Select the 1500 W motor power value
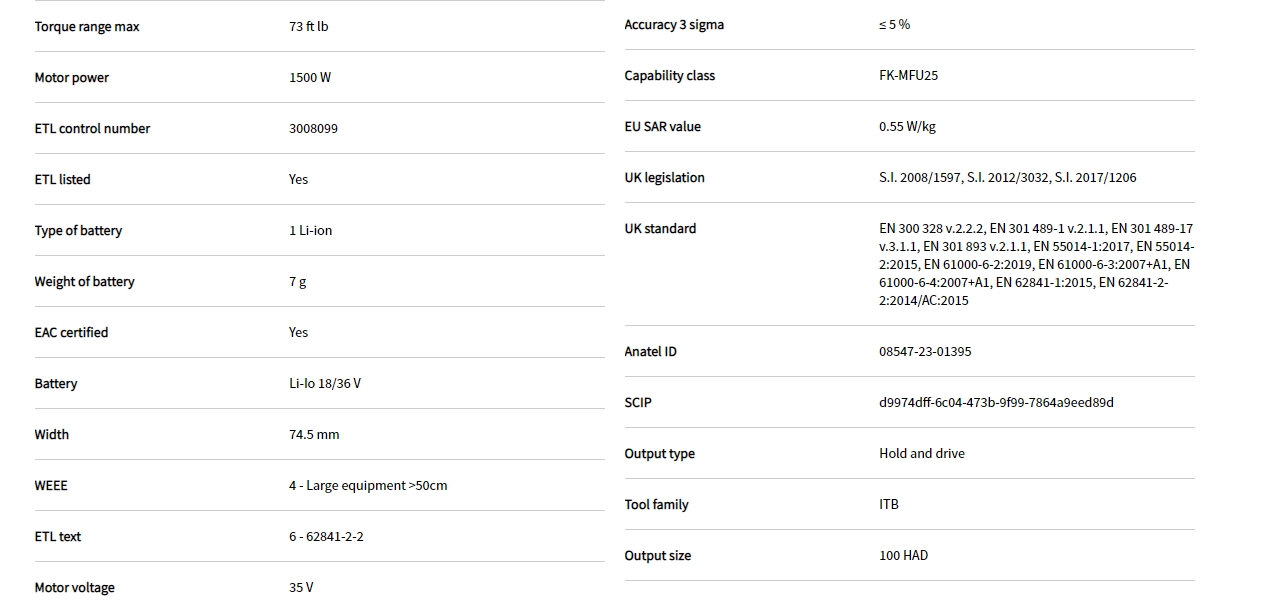This screenshot has height=610, width=1274. coord(310,78)
